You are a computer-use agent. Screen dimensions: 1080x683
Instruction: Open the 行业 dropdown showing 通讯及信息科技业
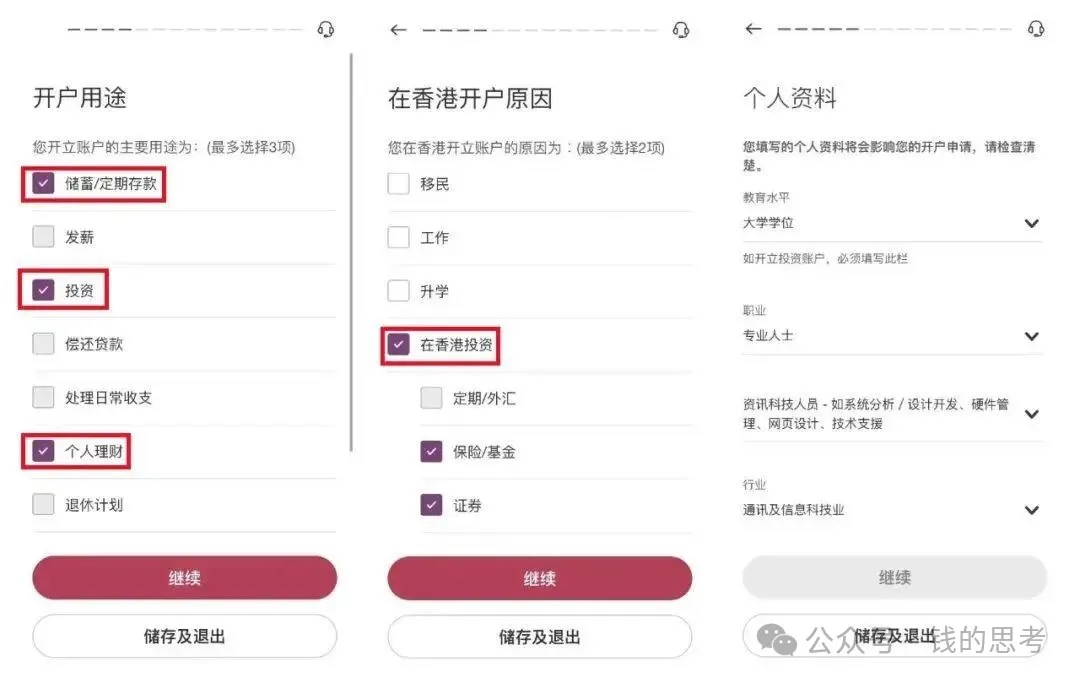[893, 510]
